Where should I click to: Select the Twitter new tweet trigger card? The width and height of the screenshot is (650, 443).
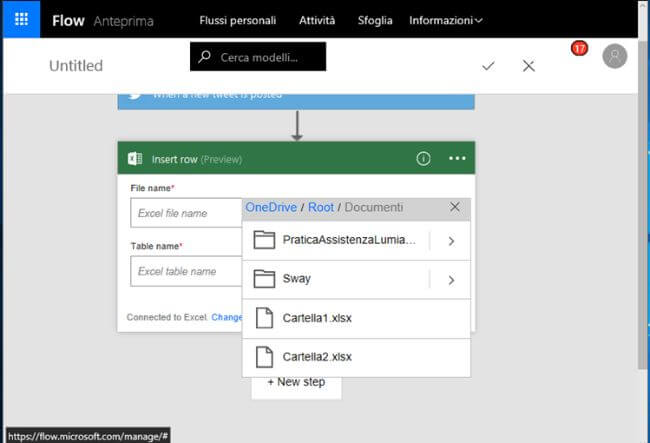point(296,102)
